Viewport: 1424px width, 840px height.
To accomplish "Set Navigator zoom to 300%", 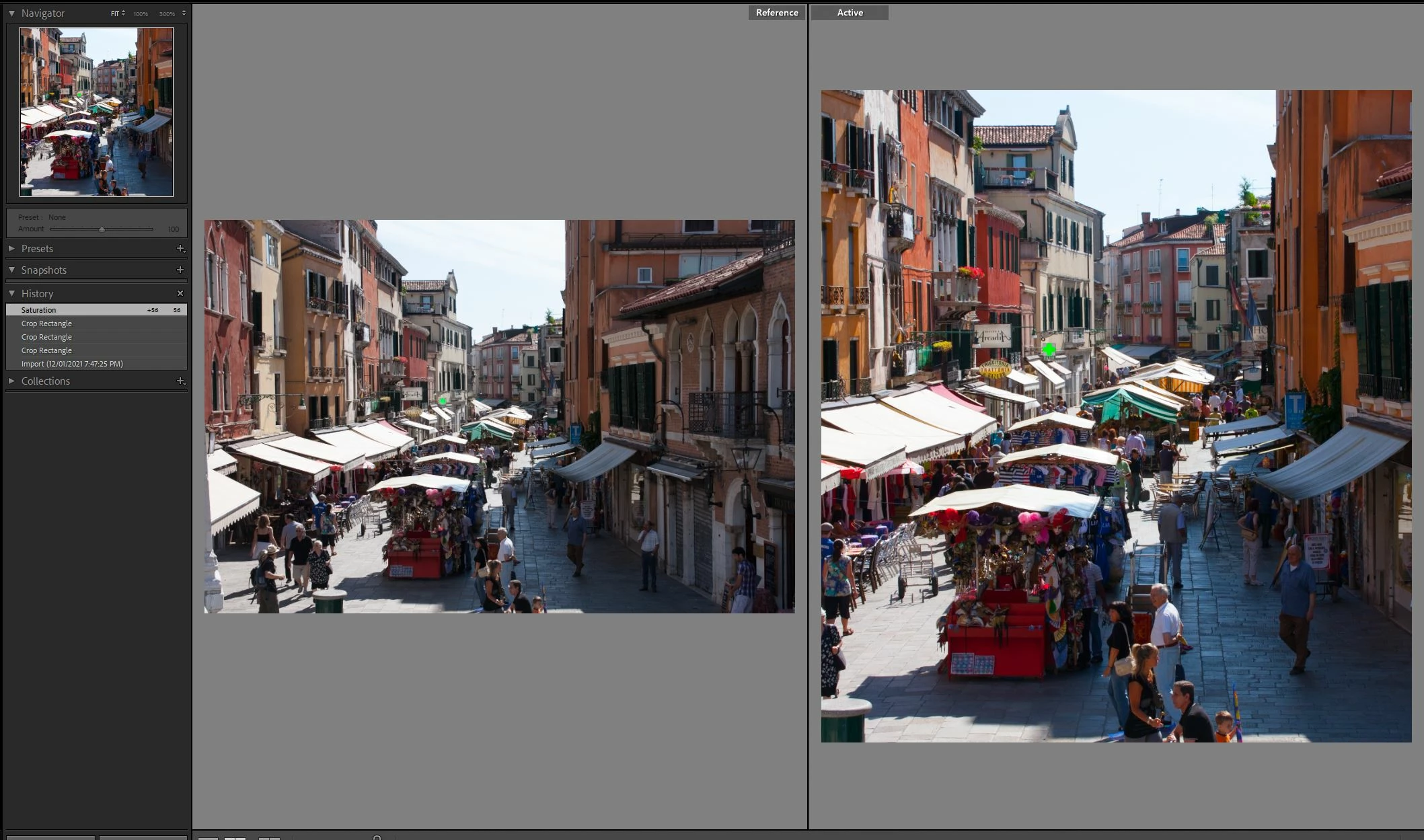I will (x=166, y=13).
